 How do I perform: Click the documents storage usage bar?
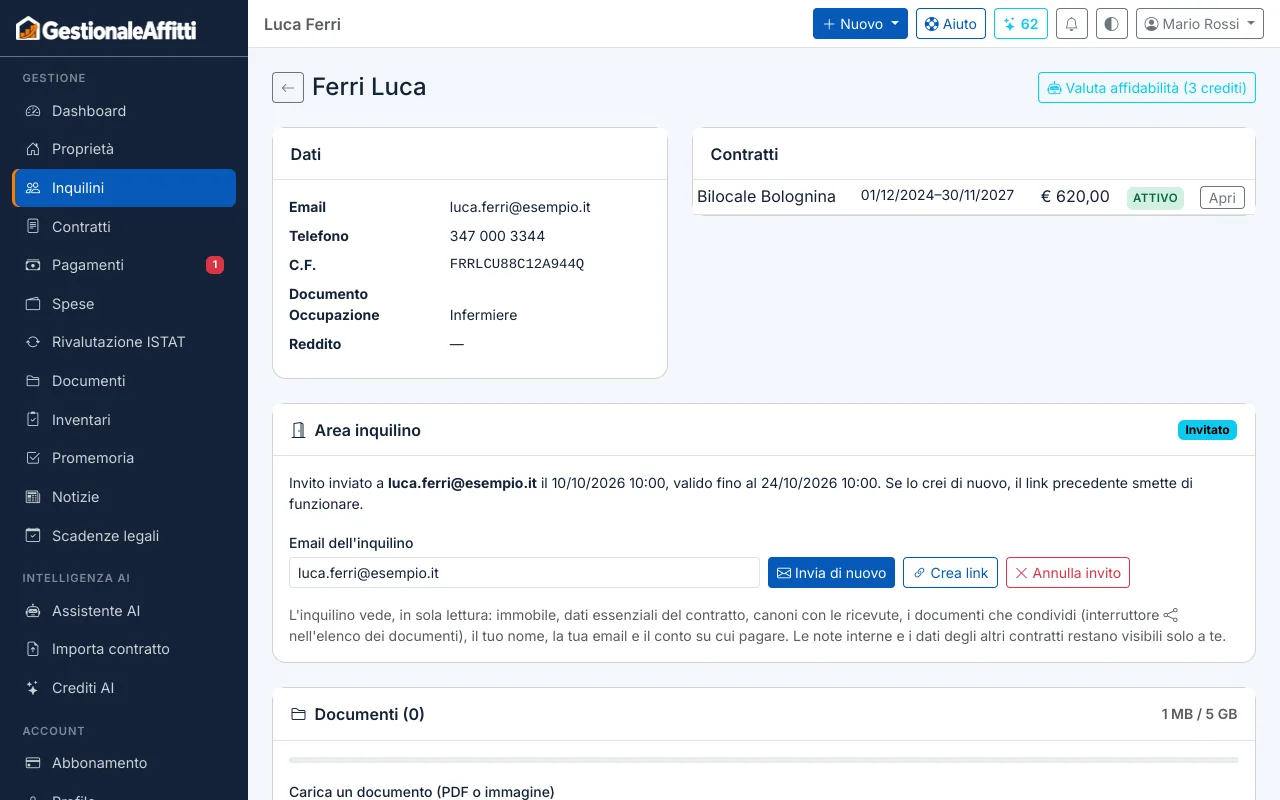pos(763,760)
